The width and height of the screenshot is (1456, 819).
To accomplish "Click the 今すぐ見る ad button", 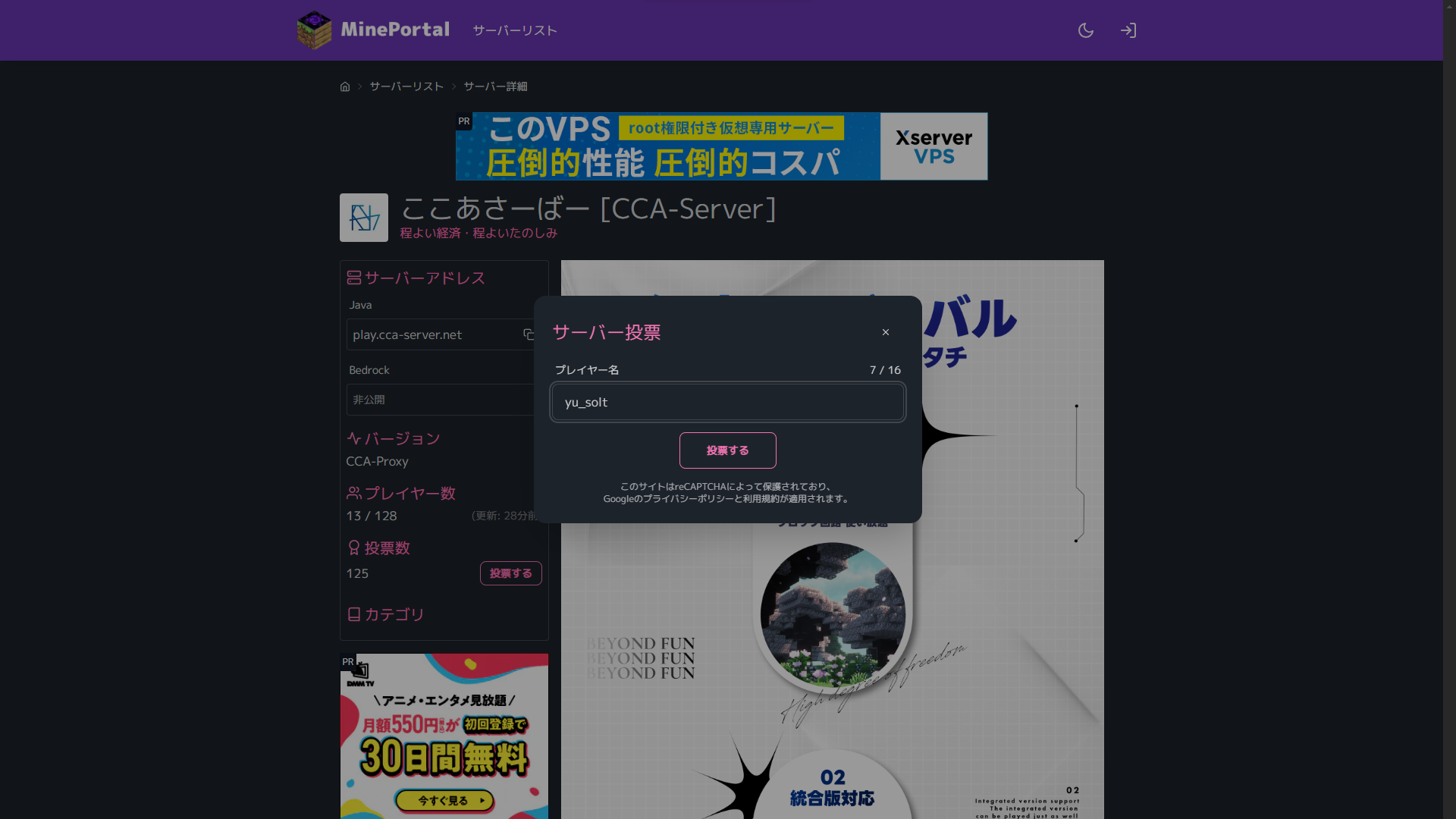I will click(x=444, y=800).
